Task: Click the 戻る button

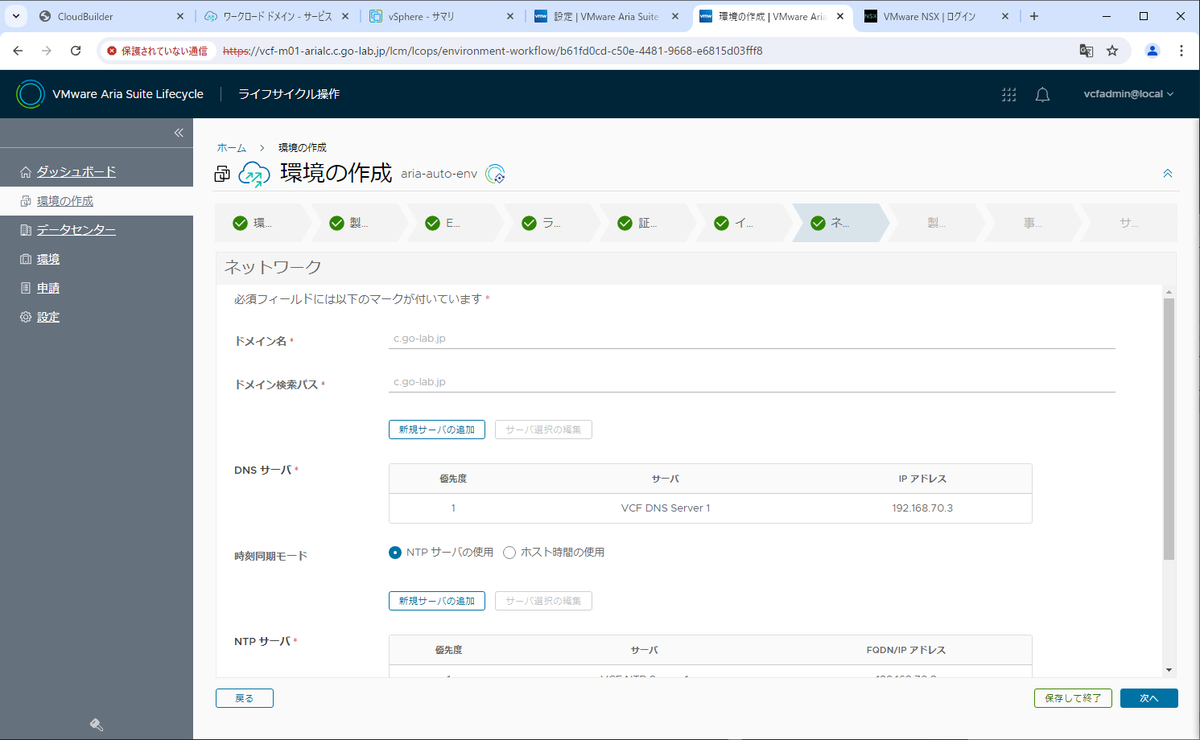Action: point(245,698)
